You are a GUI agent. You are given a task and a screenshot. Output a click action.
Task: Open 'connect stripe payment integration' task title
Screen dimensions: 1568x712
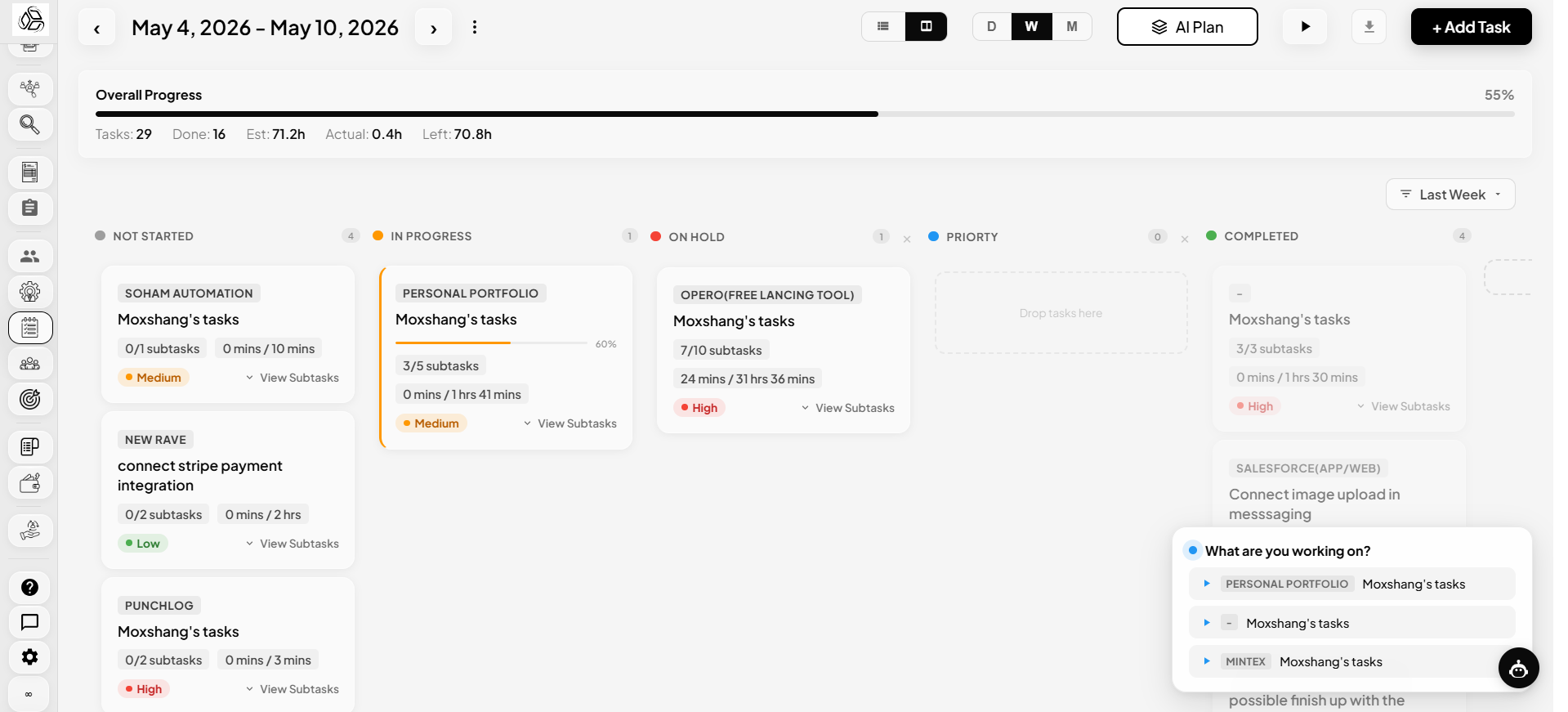(x=200, y=476)
